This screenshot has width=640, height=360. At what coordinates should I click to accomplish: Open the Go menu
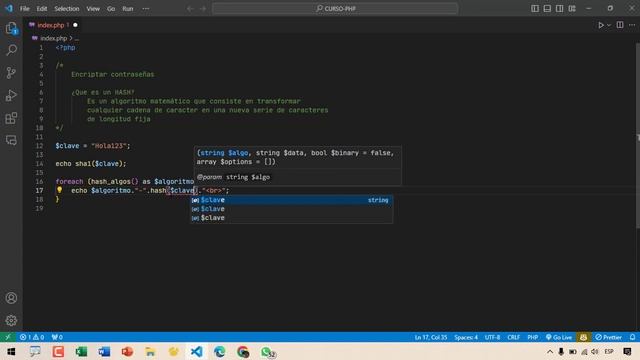tap(111, 9)
